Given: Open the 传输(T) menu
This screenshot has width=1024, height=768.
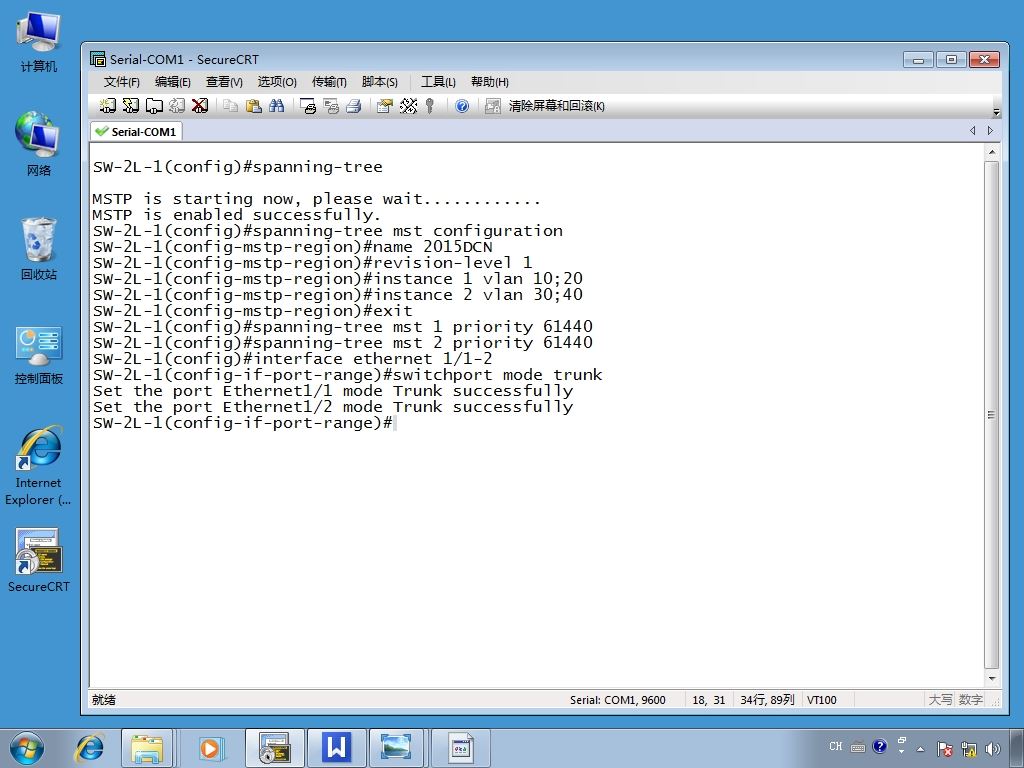Looking at the screenshot, I should pos(329,82).
